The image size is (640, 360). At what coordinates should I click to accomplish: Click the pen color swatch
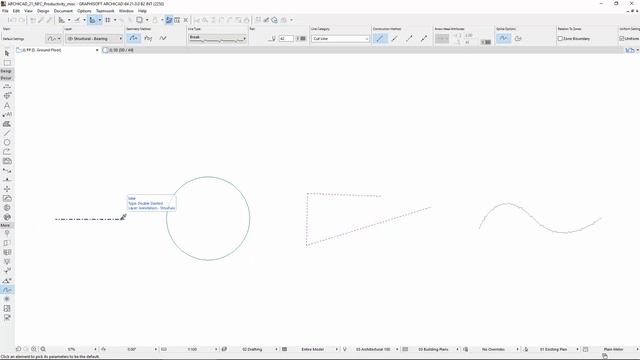click(303, 38)
